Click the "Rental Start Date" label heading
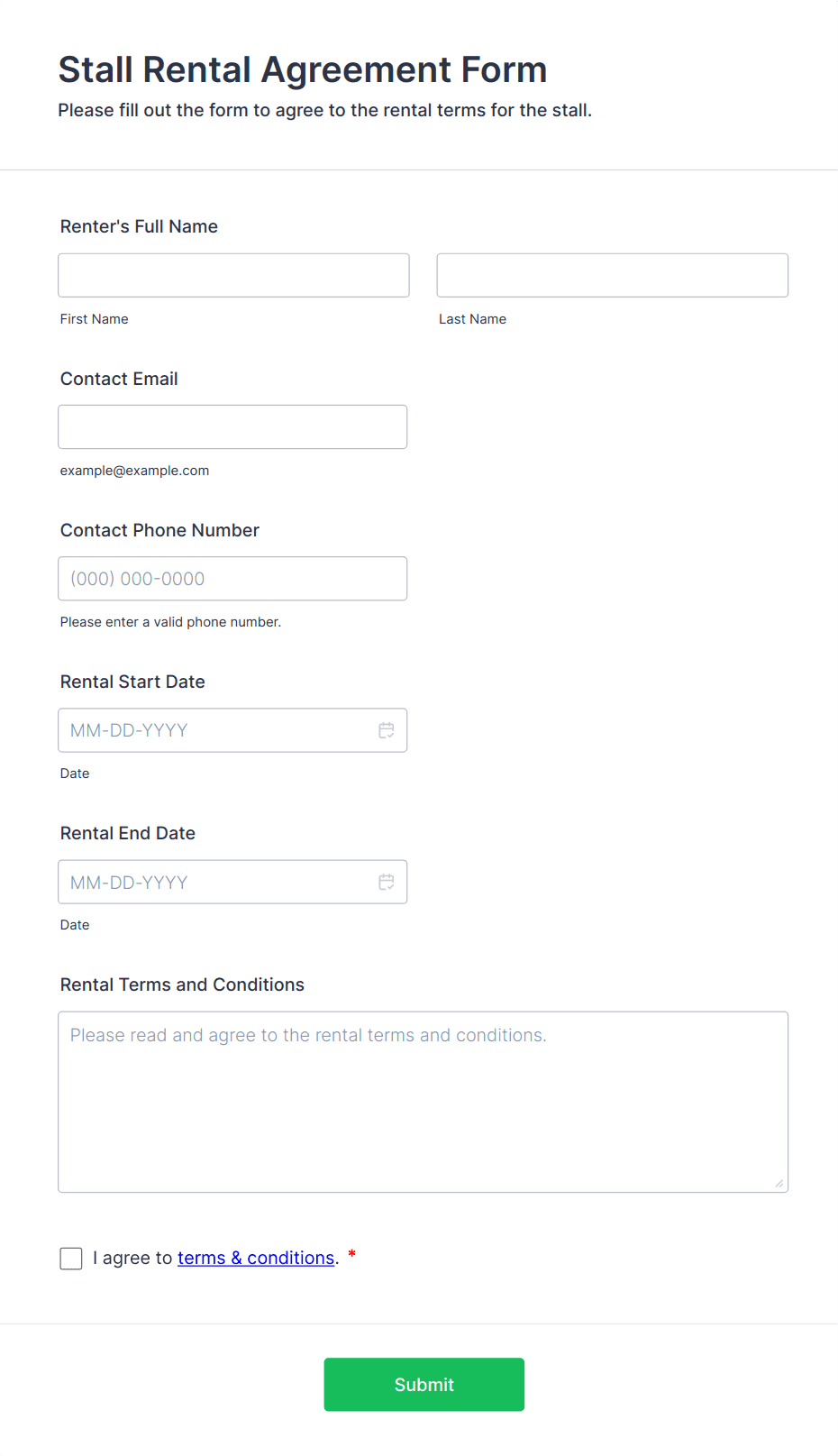Viewport: 838px width, 1456px height. click(x=132, y=682)
